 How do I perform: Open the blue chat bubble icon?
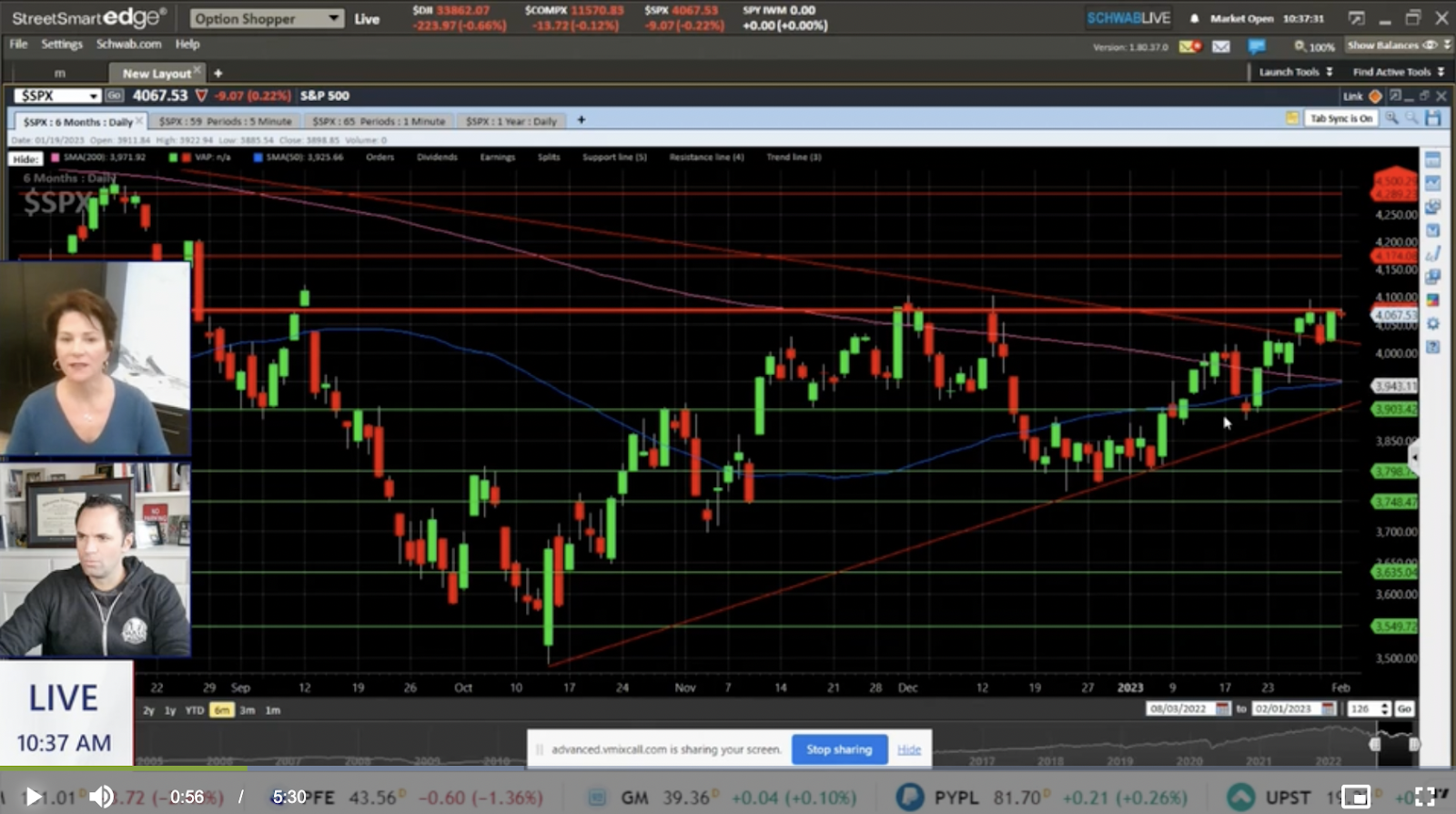tap(1257, 46)
